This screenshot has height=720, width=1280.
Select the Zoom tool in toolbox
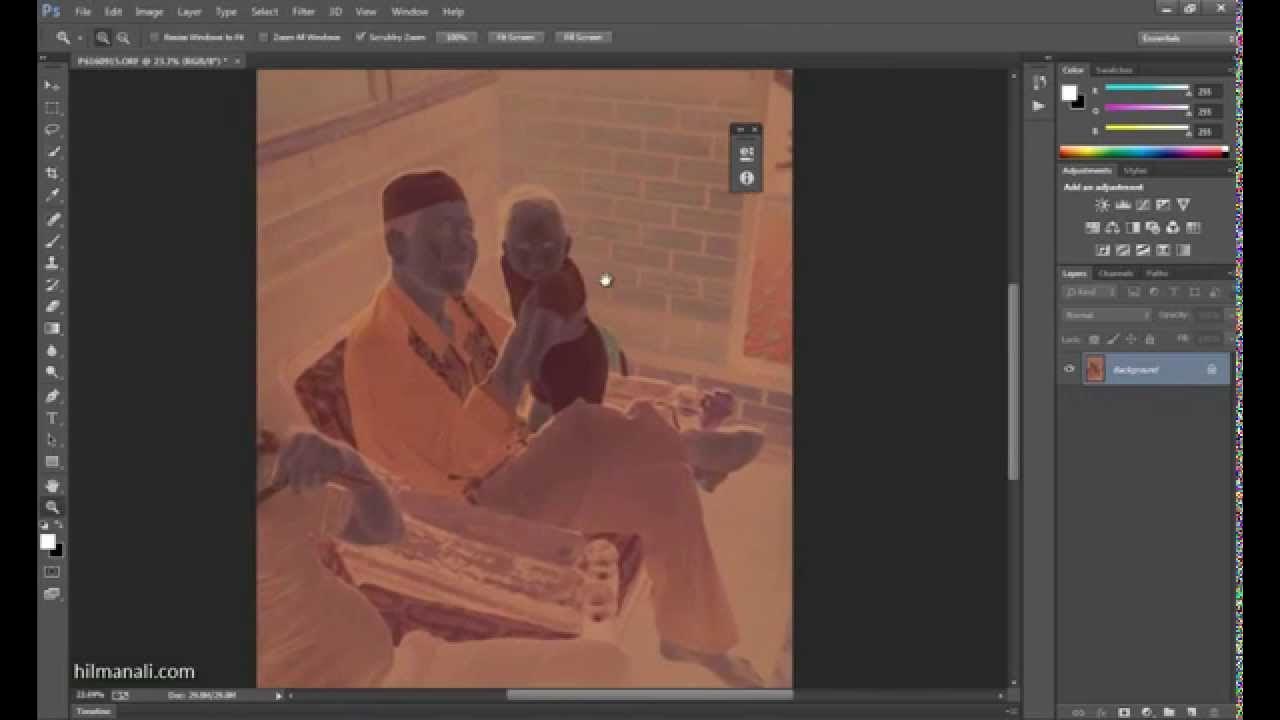coord(52,508)
